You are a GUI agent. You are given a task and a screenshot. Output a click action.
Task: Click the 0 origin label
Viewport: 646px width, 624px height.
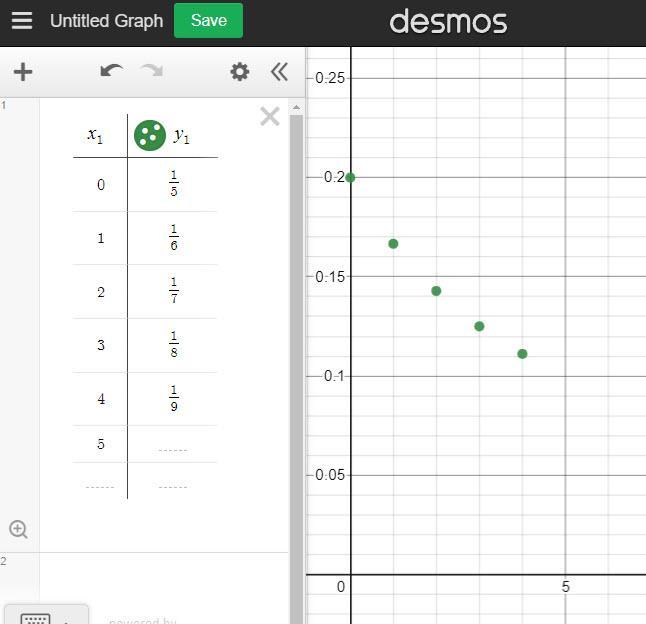341,587
